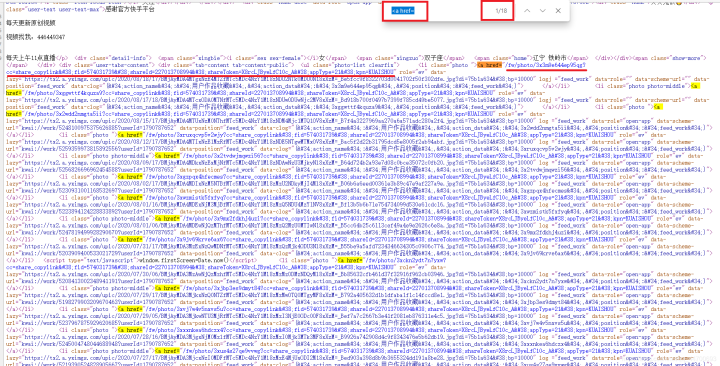Click the 1/18 match counter
The height and width of the screenshot is (366, 720).
coord(501,11)
